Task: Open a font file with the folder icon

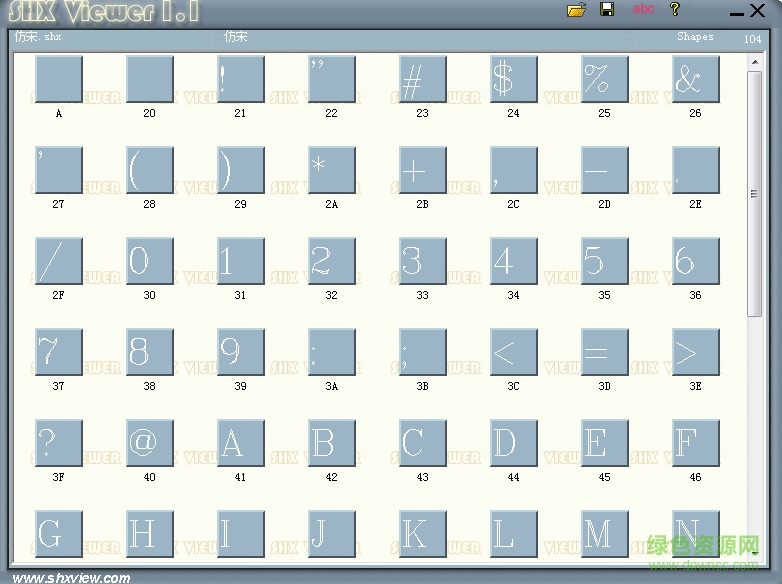Action: click(576, 10)
